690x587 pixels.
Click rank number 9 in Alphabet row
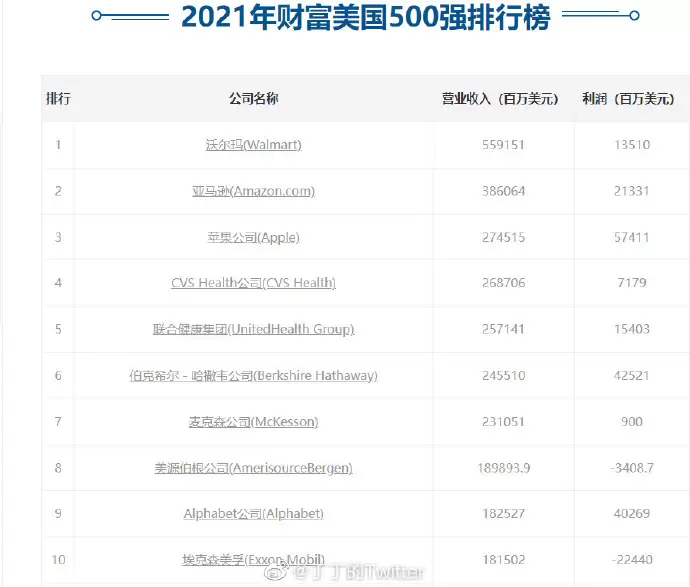pos(58,514)
